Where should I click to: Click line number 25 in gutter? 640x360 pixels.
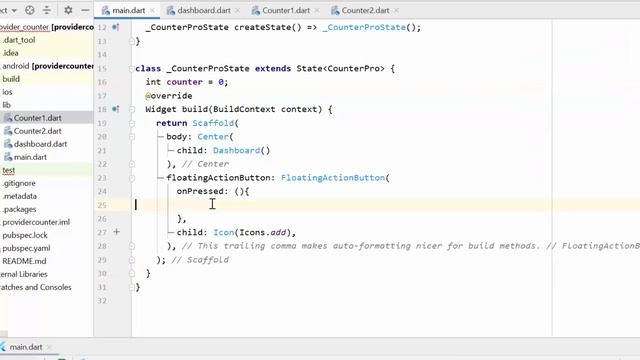[x=102, y=205]
